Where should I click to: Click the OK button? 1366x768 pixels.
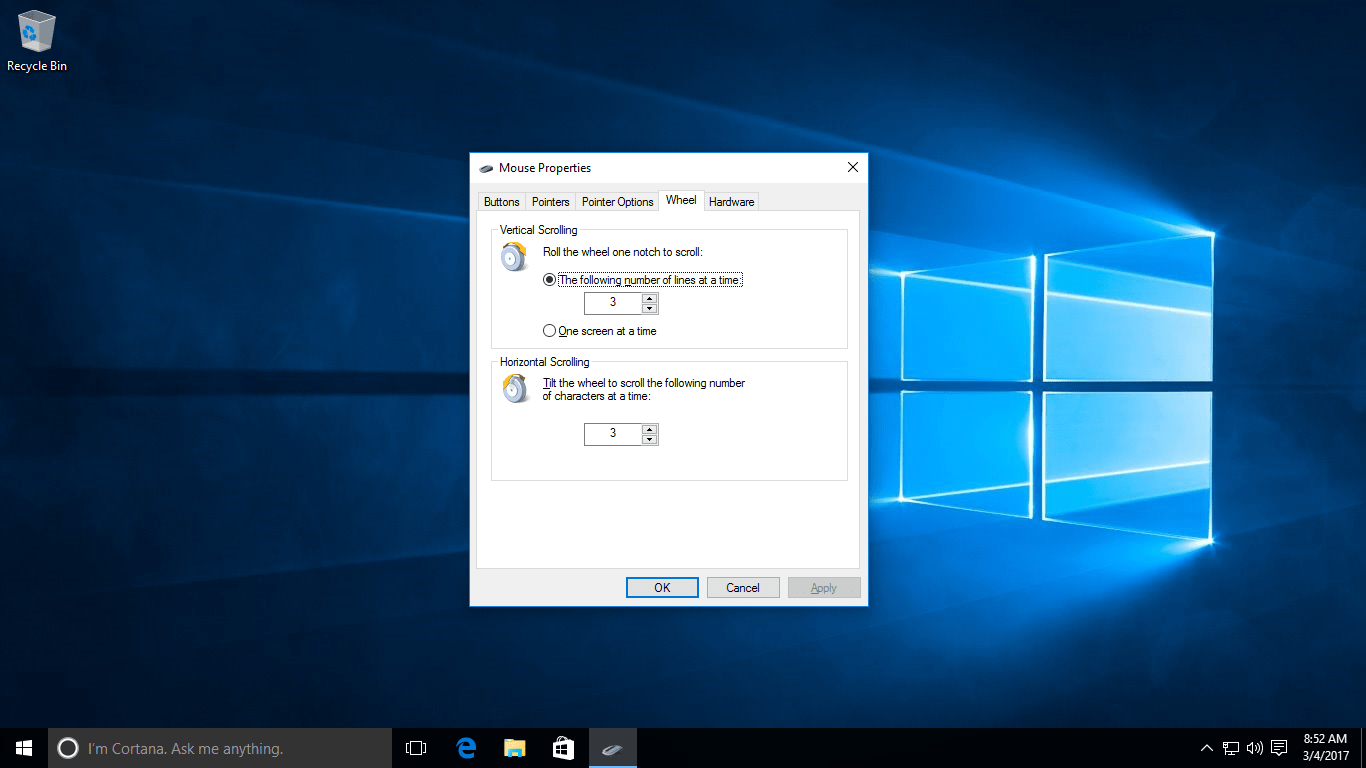pyautogui.click(x=662, y=587)
